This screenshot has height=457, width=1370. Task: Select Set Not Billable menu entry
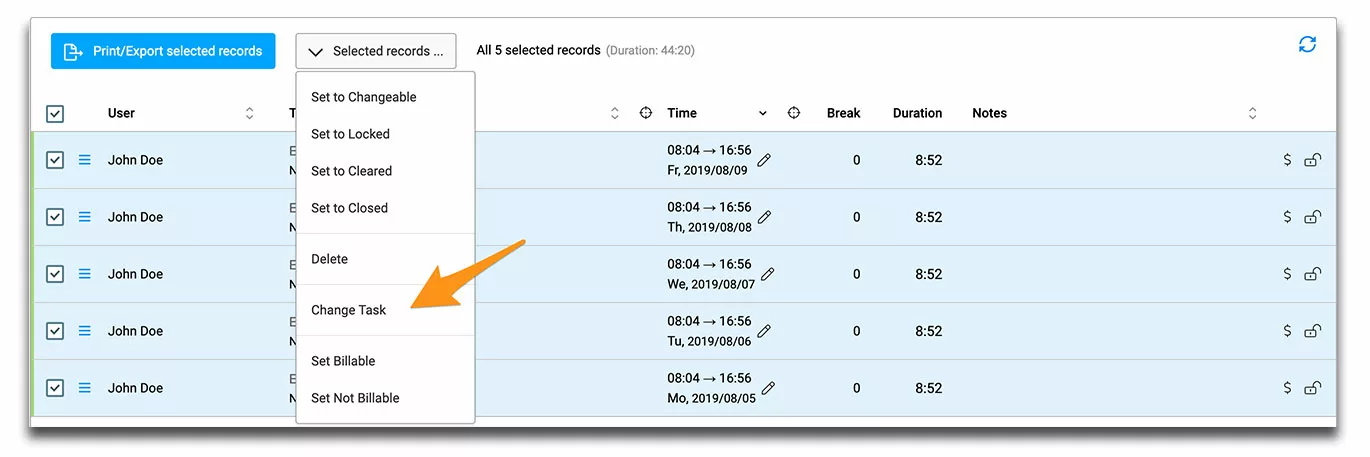pos(355,398)
